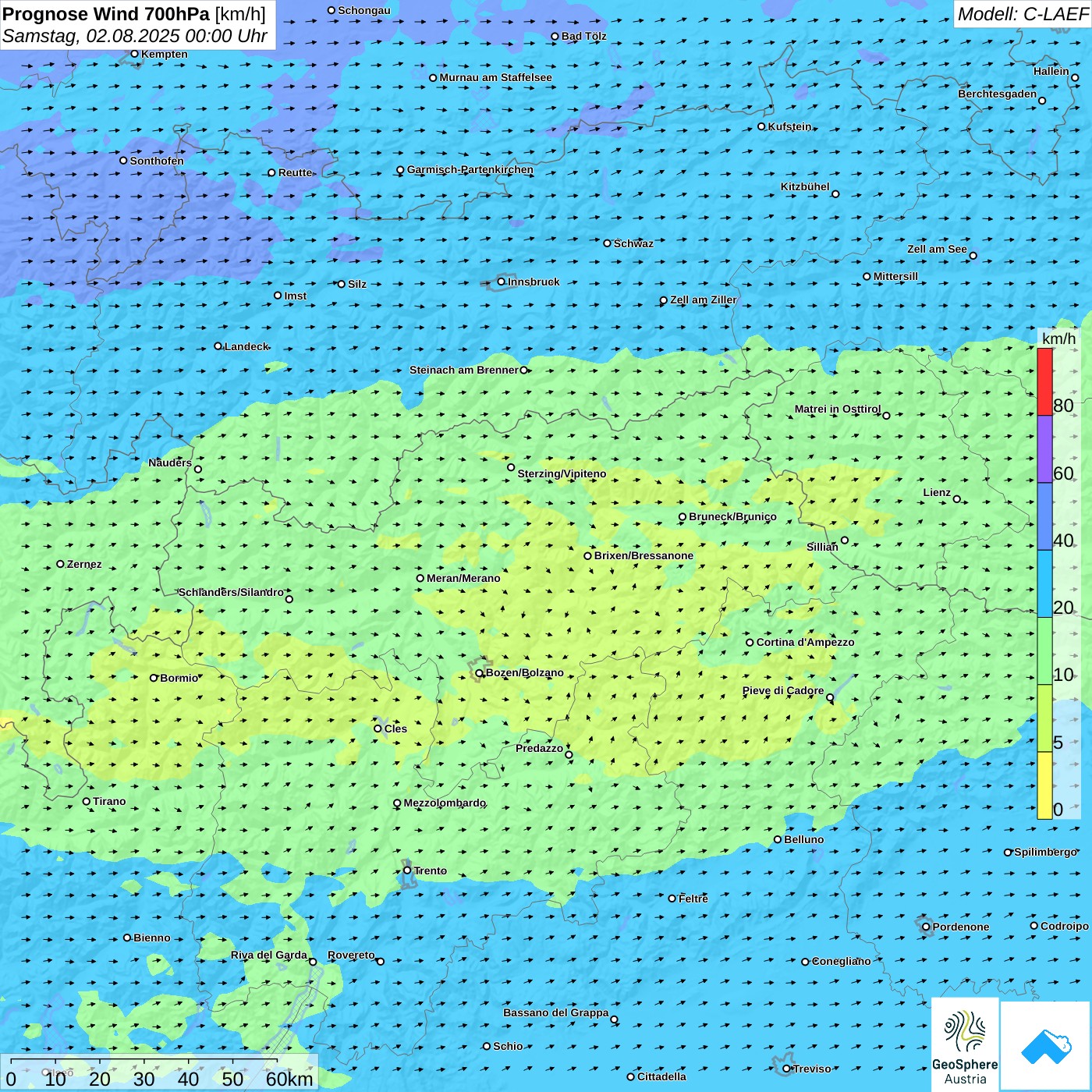Image resolution: width=1092 pixels, height=1092 pixels.
Task: Click the forecast date 'Samstag, 02.08.2025' text
Action: point(90,37)
